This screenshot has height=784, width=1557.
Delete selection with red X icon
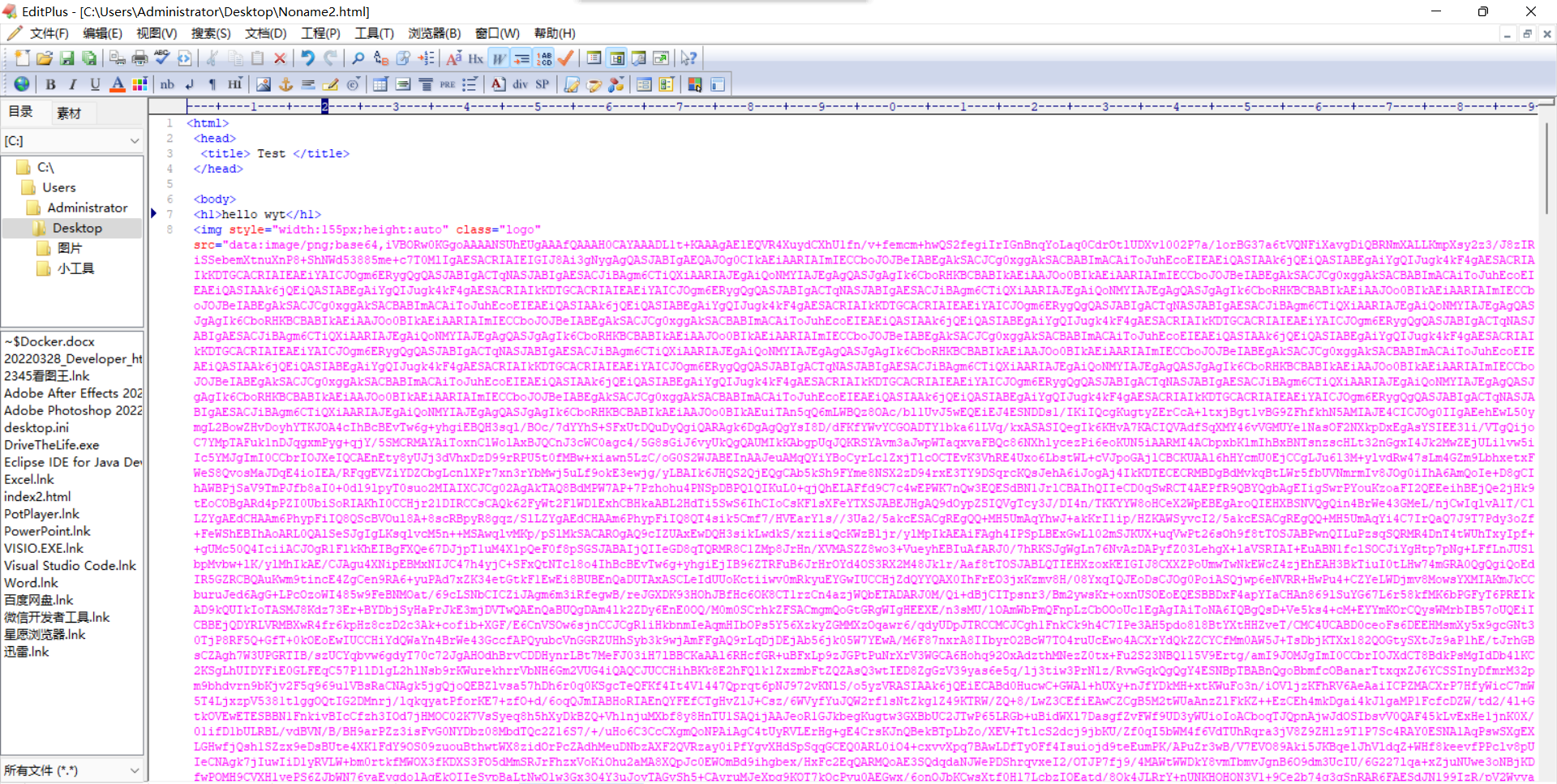[x=280, y=58]
